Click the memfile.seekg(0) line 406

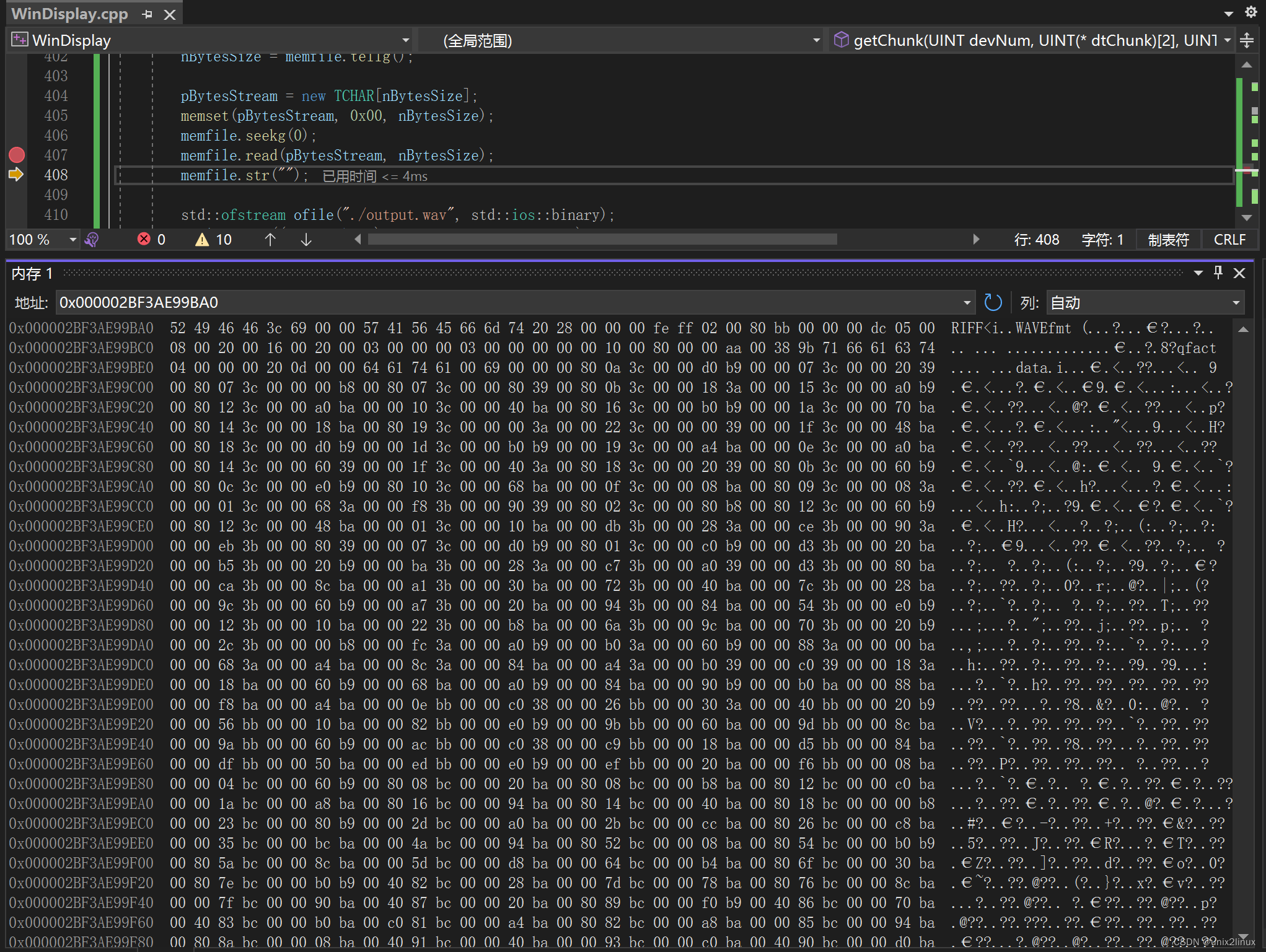248,136
